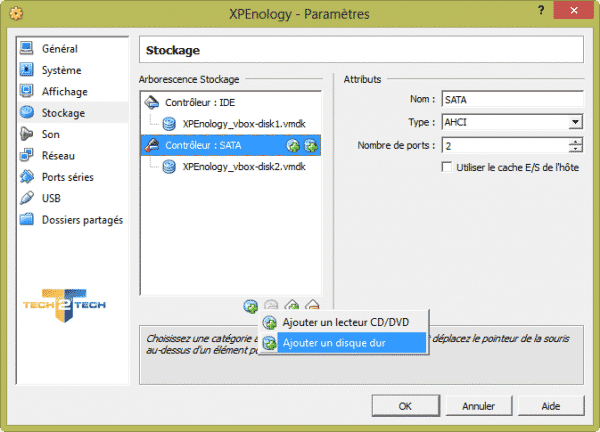Screen dimensions: 600x432
Task: Open the Réseau settings category
Action: 73,156
